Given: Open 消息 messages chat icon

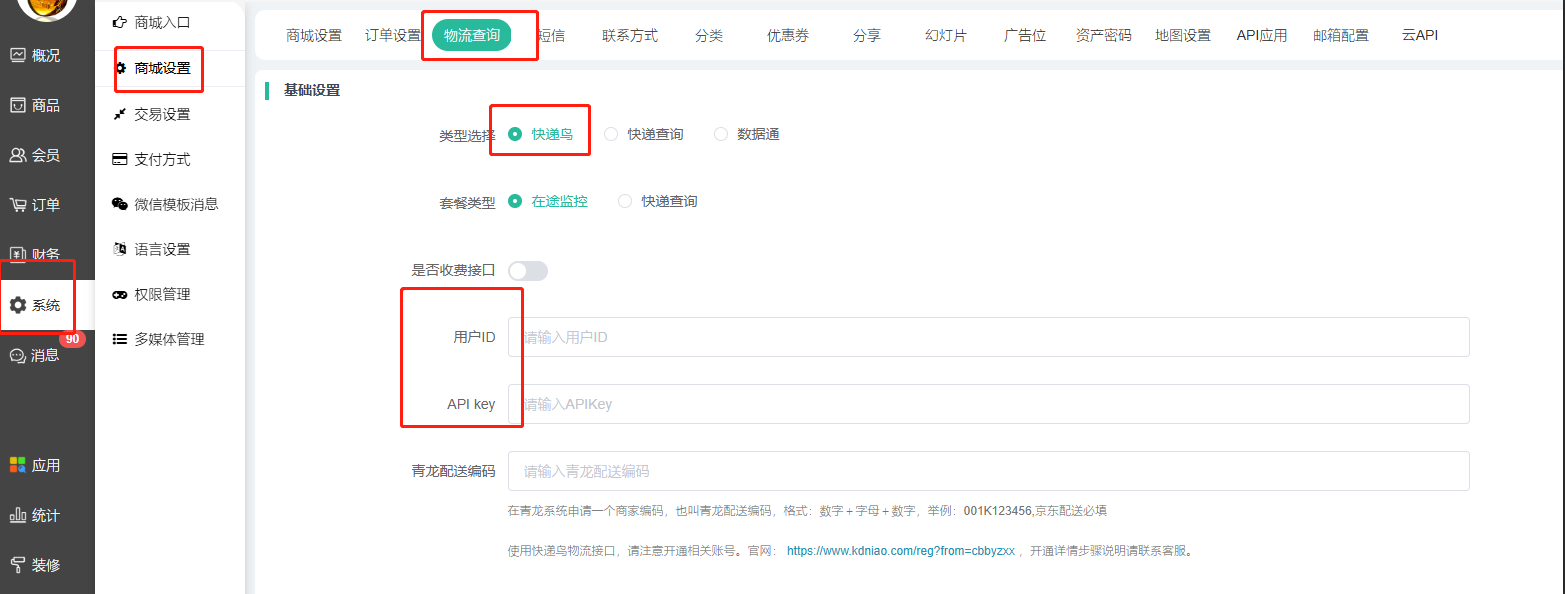Looking at the screenshot, I should (18, 355).
